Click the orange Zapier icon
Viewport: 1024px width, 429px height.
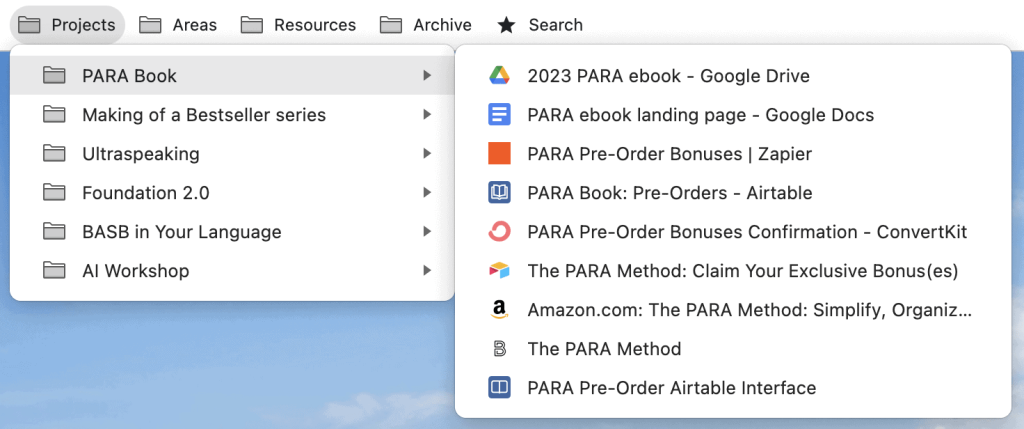click(x=499, y=154)
